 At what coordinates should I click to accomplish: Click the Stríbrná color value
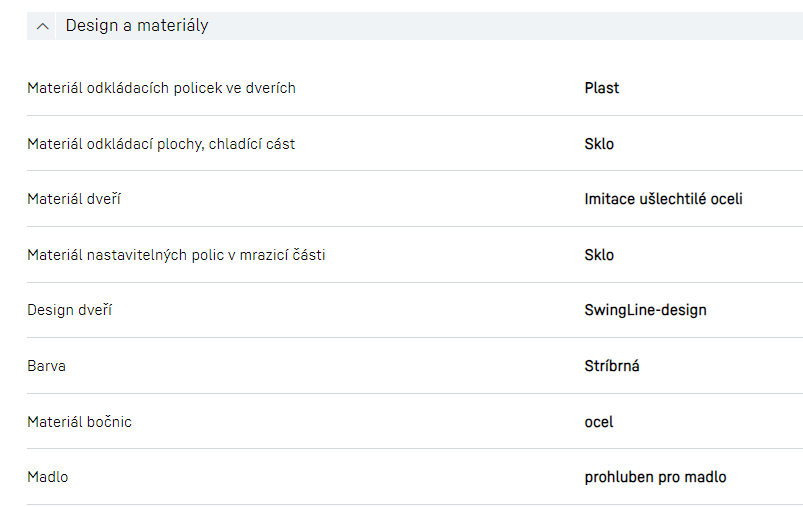[x=612, y=366]
